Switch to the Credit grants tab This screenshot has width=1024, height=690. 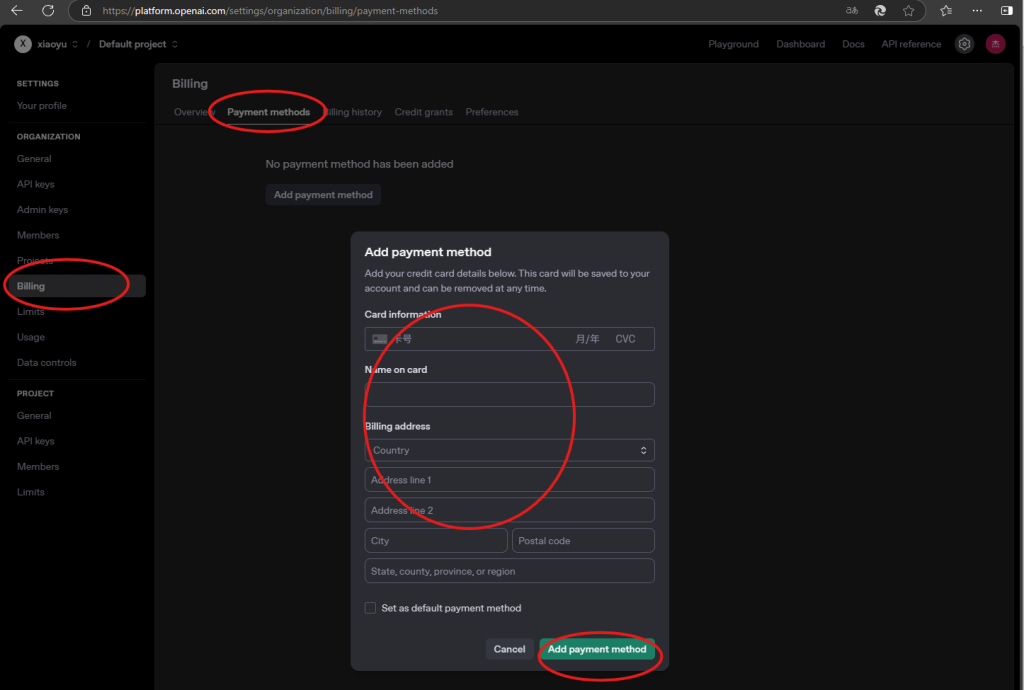(x=423, y=112)
